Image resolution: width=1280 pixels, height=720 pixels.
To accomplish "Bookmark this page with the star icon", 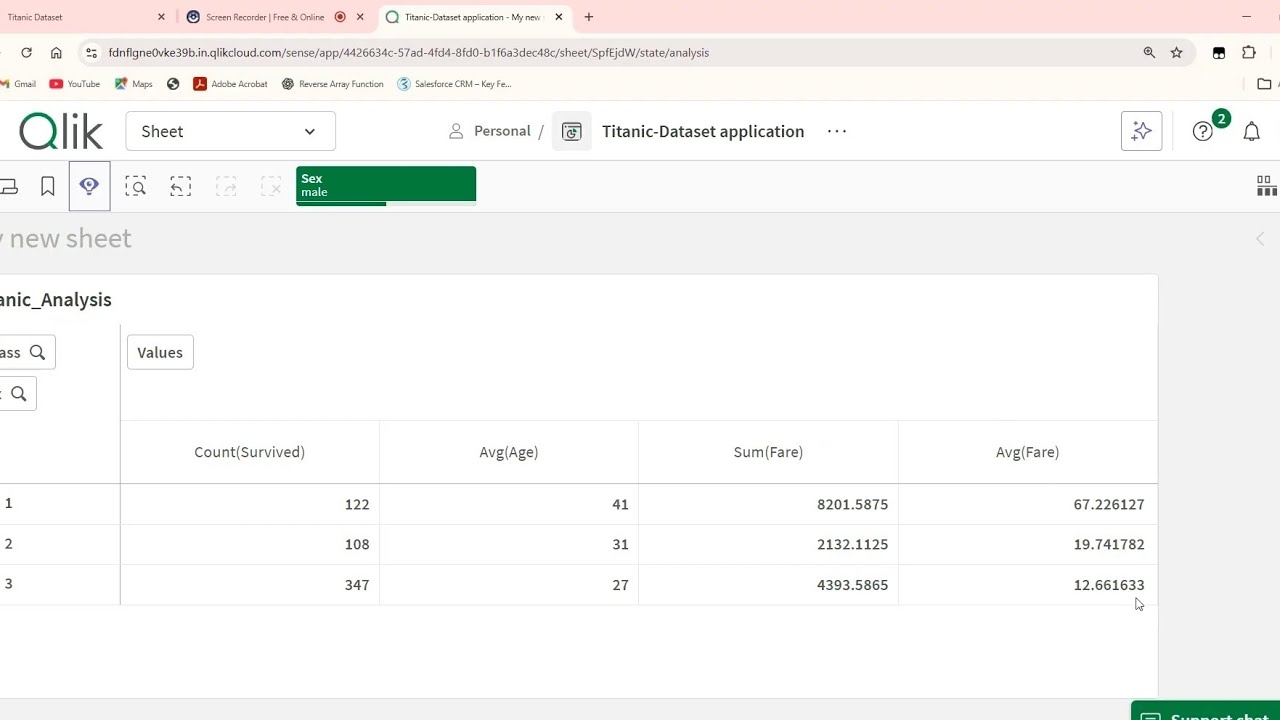I will tap(1177, 53).
